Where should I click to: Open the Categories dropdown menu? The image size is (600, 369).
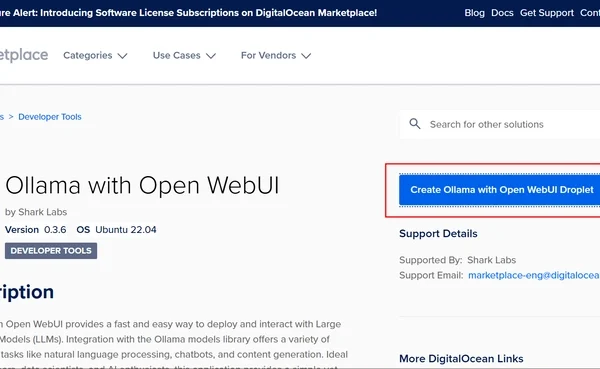pos(95,56)
